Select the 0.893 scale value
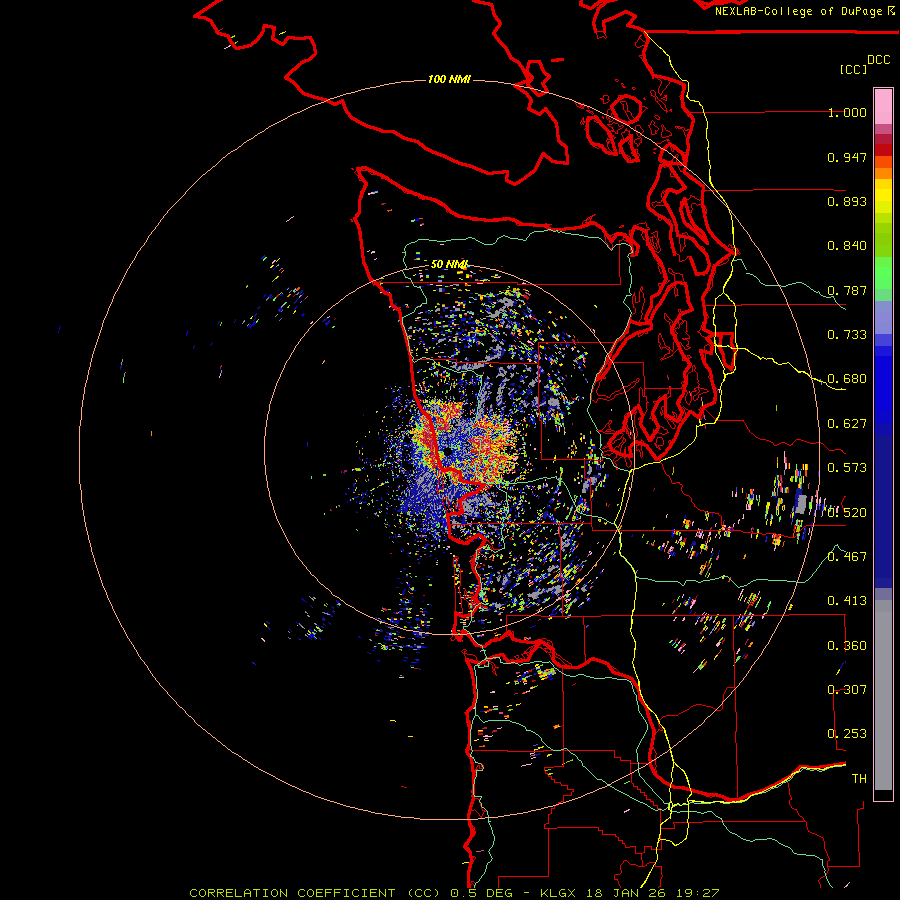The width and height of the screenshot is (900, 900). (x=847, y=201)
